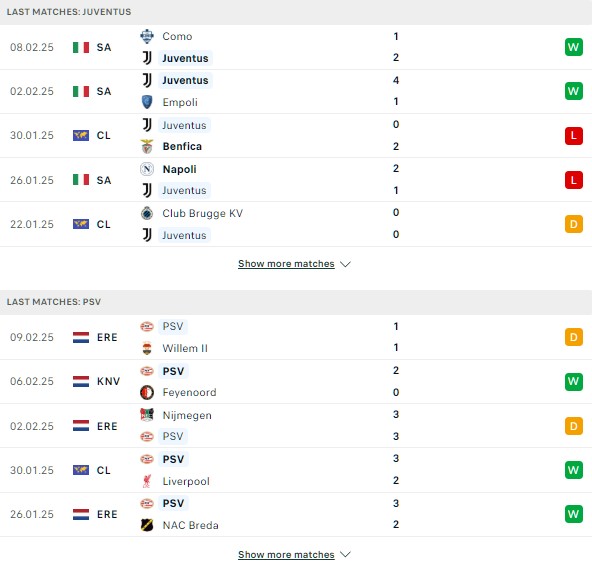Click the Club Brugge KV crest icon

coord(147,213)
